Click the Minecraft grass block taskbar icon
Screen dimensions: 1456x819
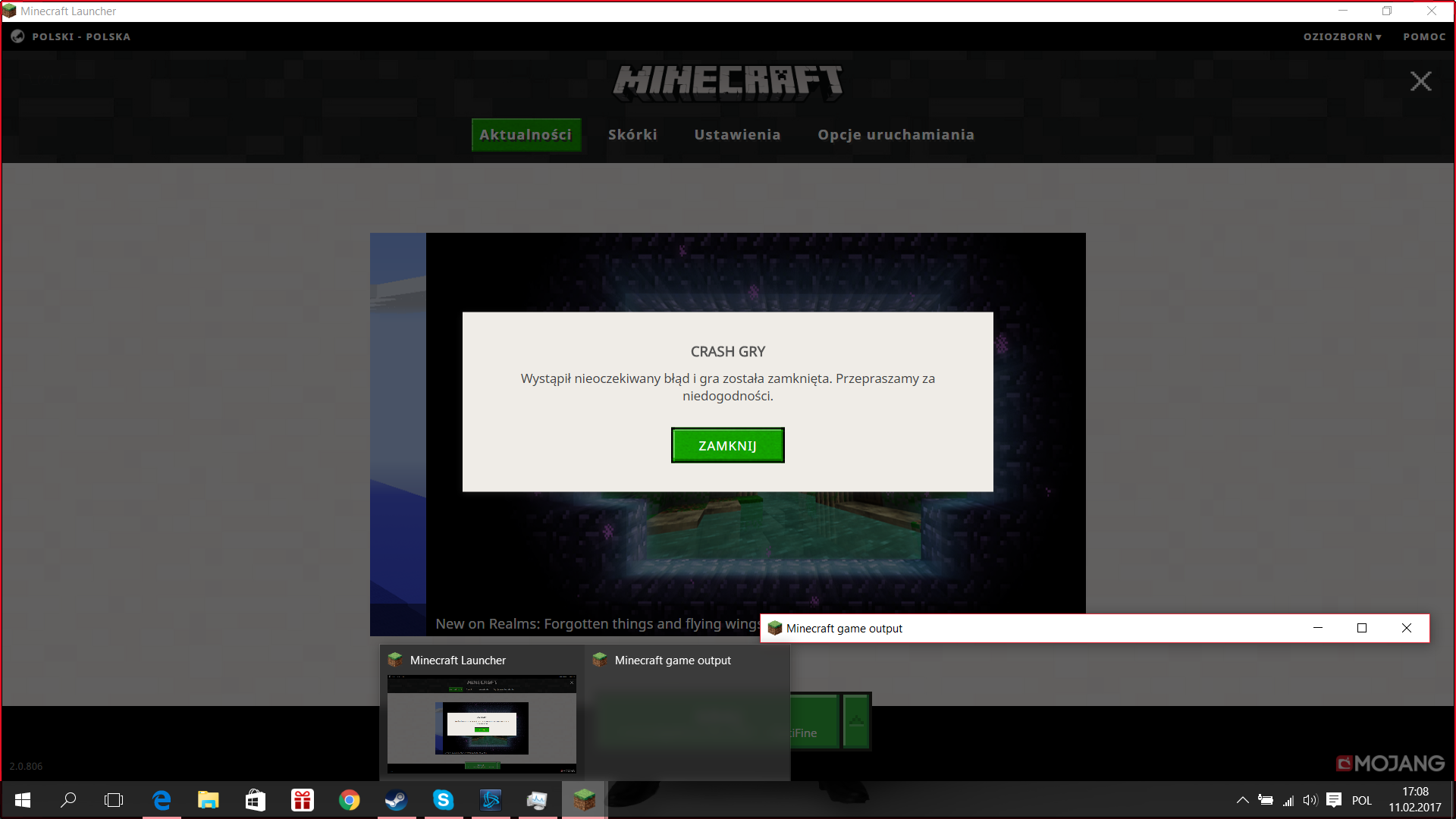[x=584, y=800]
